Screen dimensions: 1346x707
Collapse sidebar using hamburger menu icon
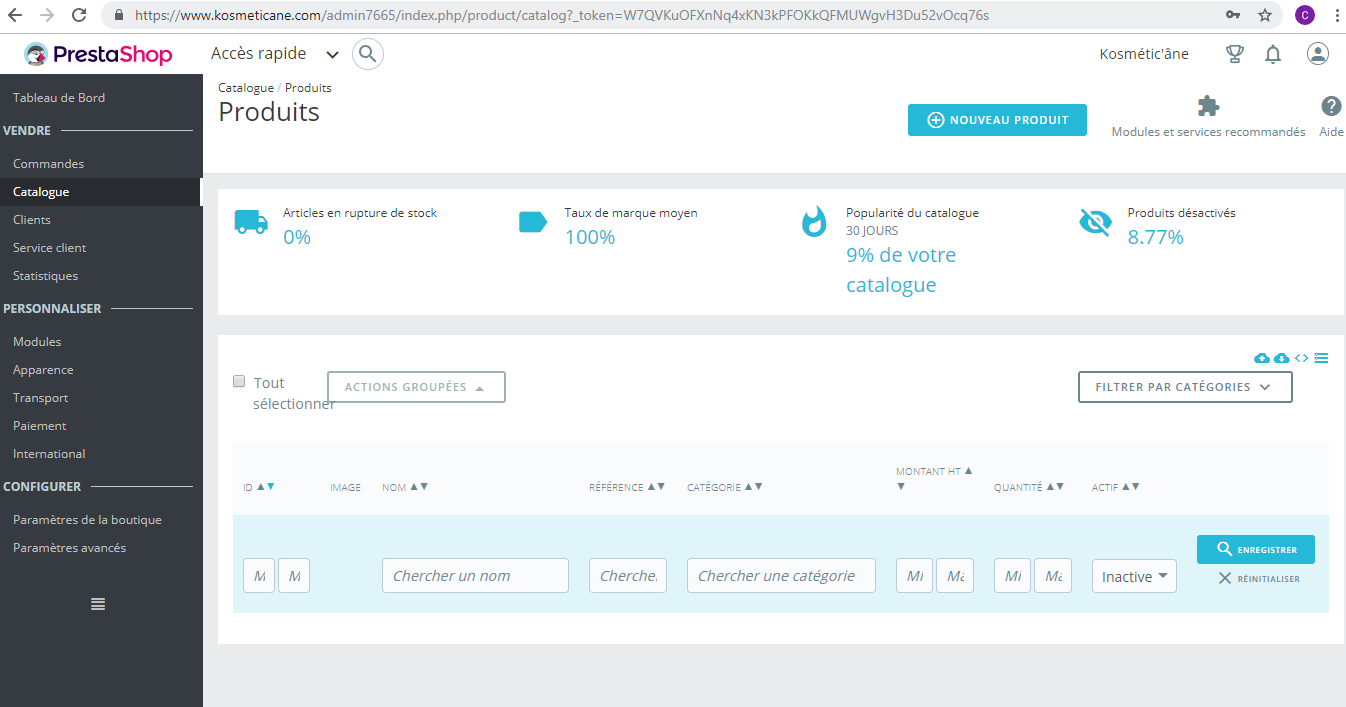coord(98,604)
